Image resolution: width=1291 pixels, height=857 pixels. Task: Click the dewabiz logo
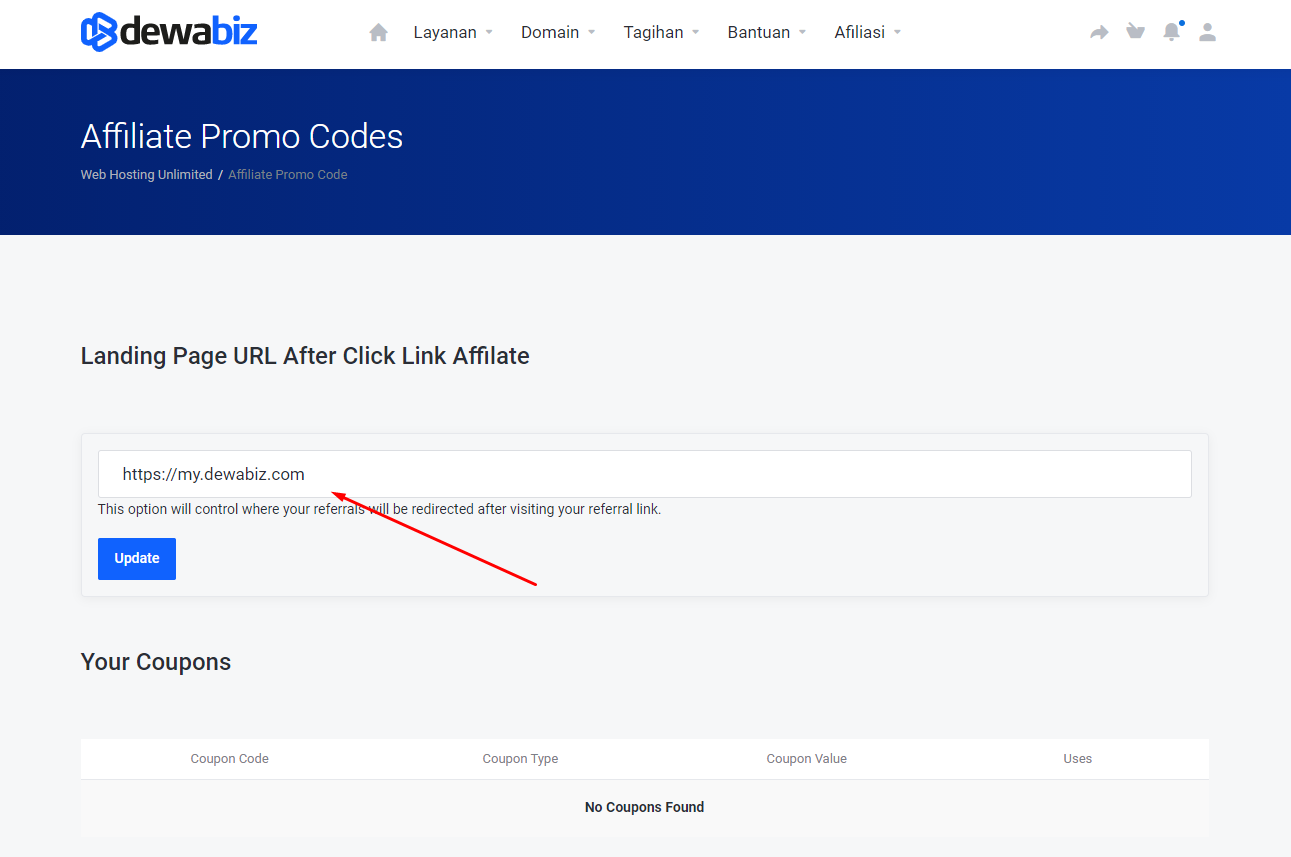coord(169,32)
